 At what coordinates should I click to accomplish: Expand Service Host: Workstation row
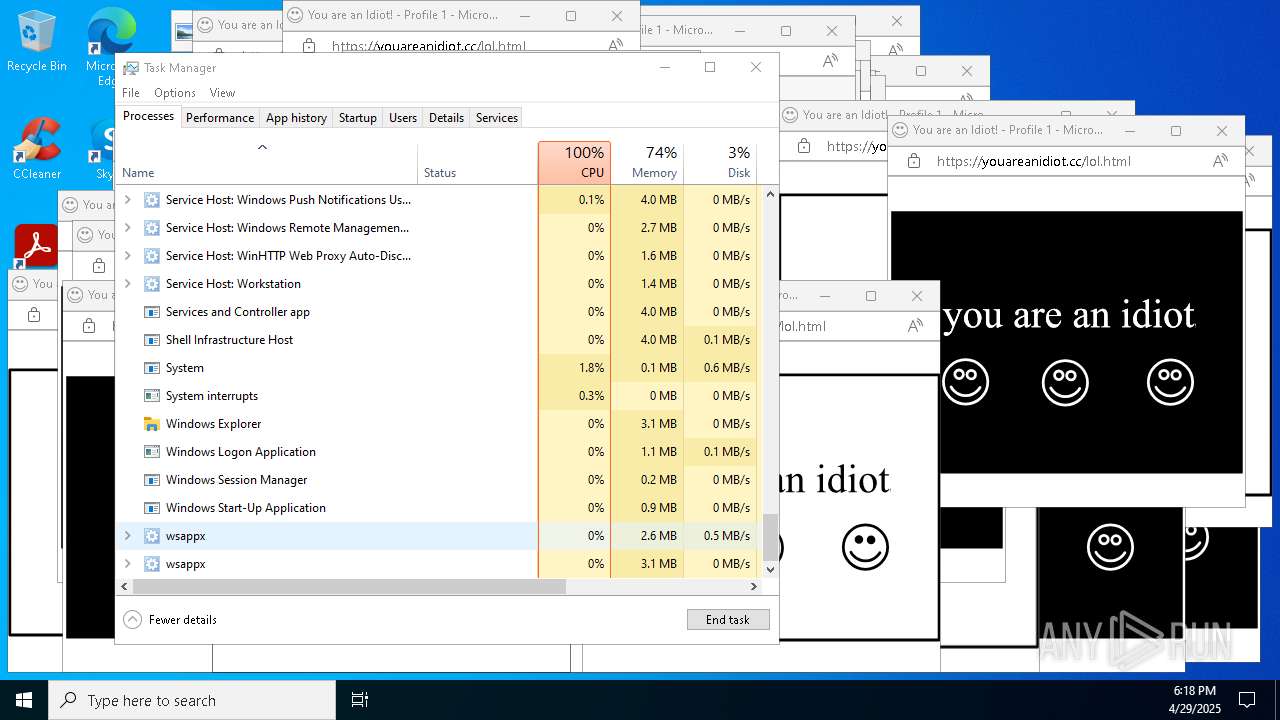[x=127, y=283]
